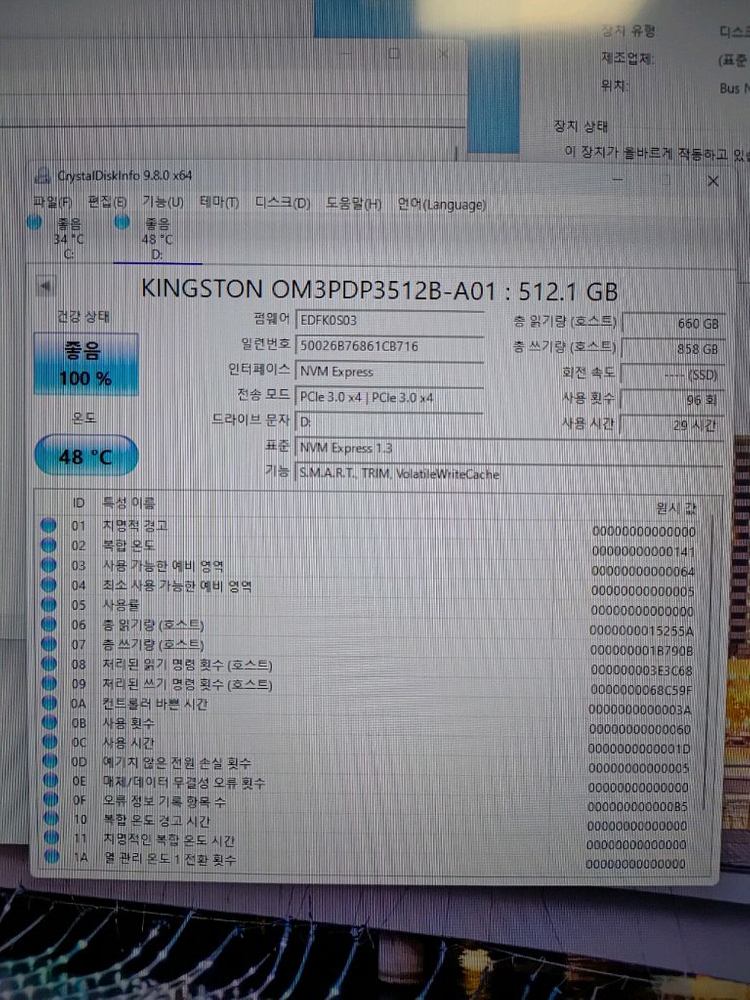Image resolution: width=750 pixels, height=1000 pixels.
Task: Click raw value 0000000000003A
Action: pyautogui.click(x=640, y=709)
